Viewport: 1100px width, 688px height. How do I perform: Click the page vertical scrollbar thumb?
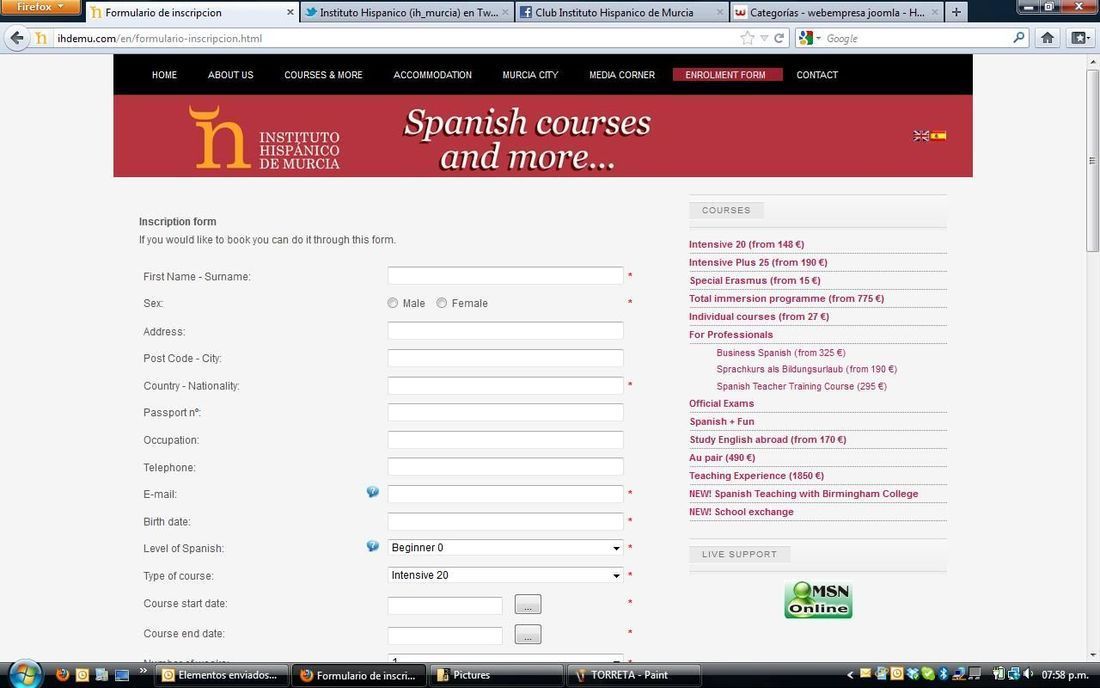click(x=1092, y=160)
